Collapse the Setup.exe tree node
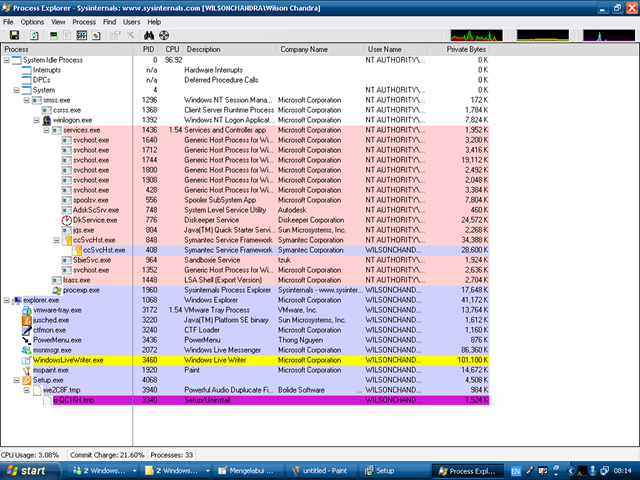Image resolution: width=640 pixels, height=480 pixels. pos(6,380)
